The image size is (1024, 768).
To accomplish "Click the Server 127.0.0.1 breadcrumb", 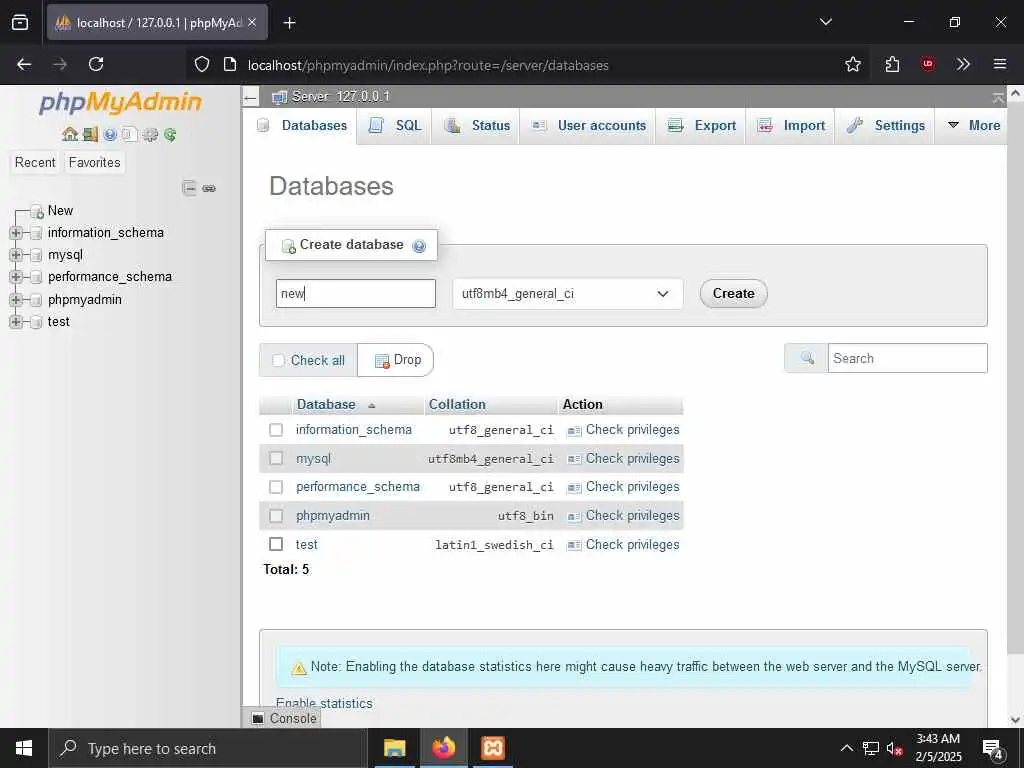I will 340,97.
